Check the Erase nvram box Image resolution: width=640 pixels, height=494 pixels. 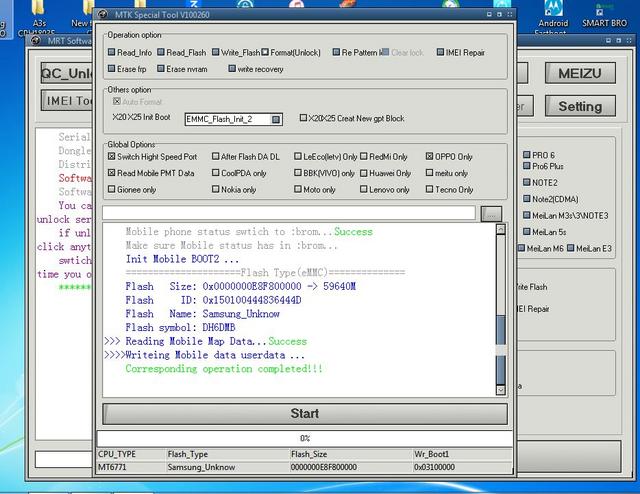(x=161, y=69)
